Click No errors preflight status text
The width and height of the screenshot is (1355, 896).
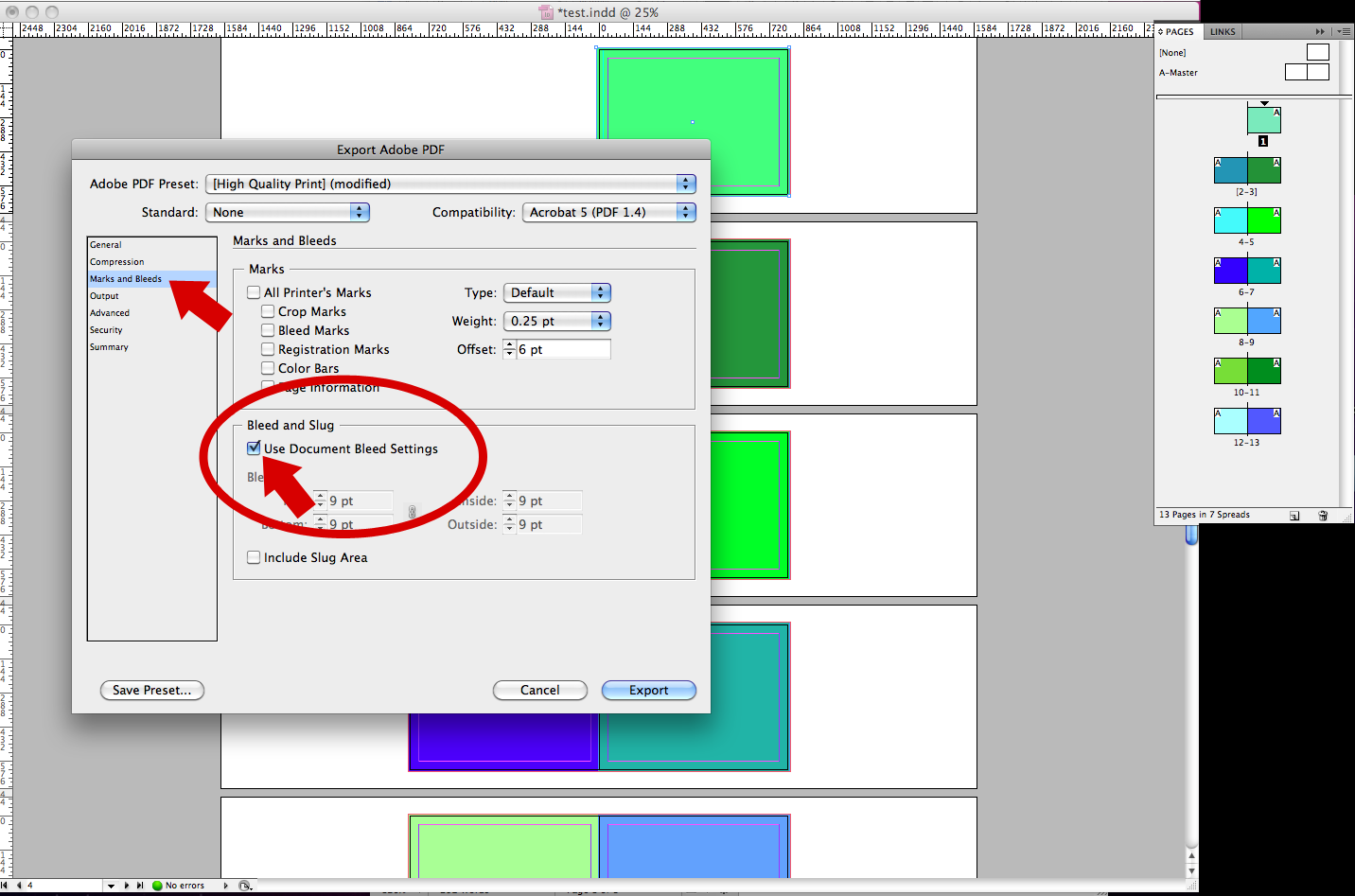click(x=185, y=886)
